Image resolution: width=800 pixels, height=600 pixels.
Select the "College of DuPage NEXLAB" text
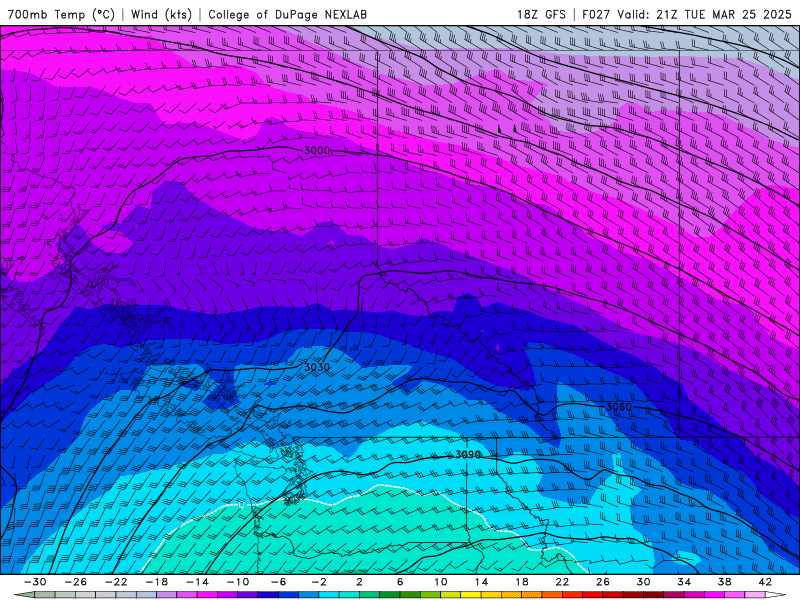[287, 14]
